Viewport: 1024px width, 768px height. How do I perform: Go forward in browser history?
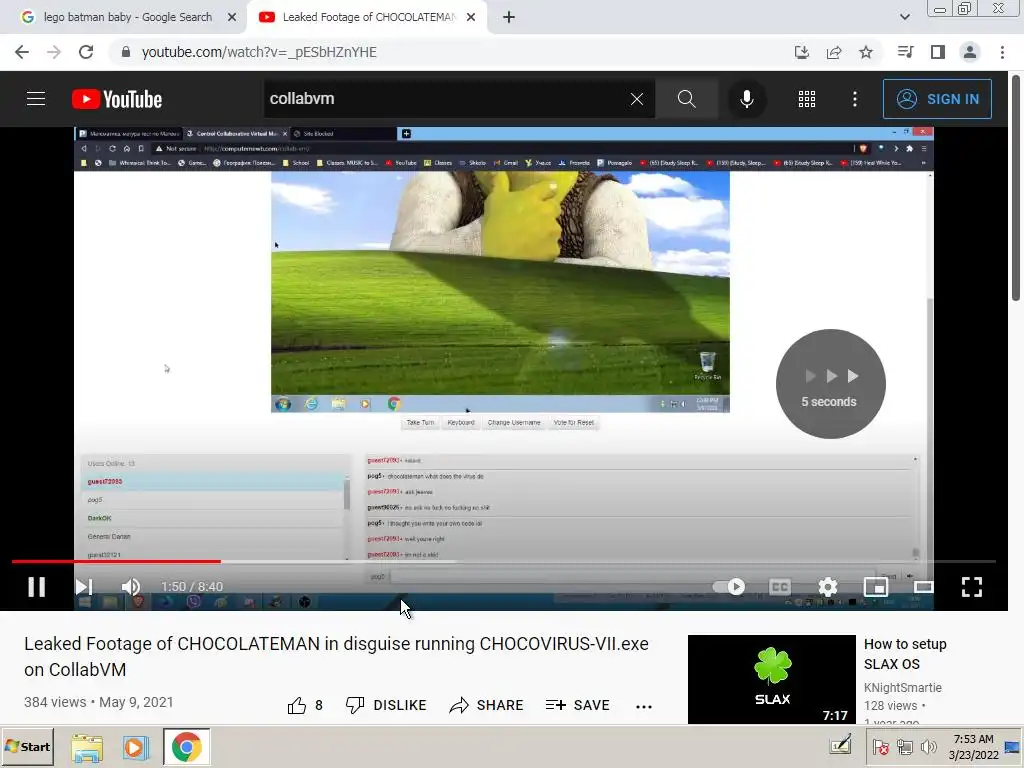click(x=54, y=52)
